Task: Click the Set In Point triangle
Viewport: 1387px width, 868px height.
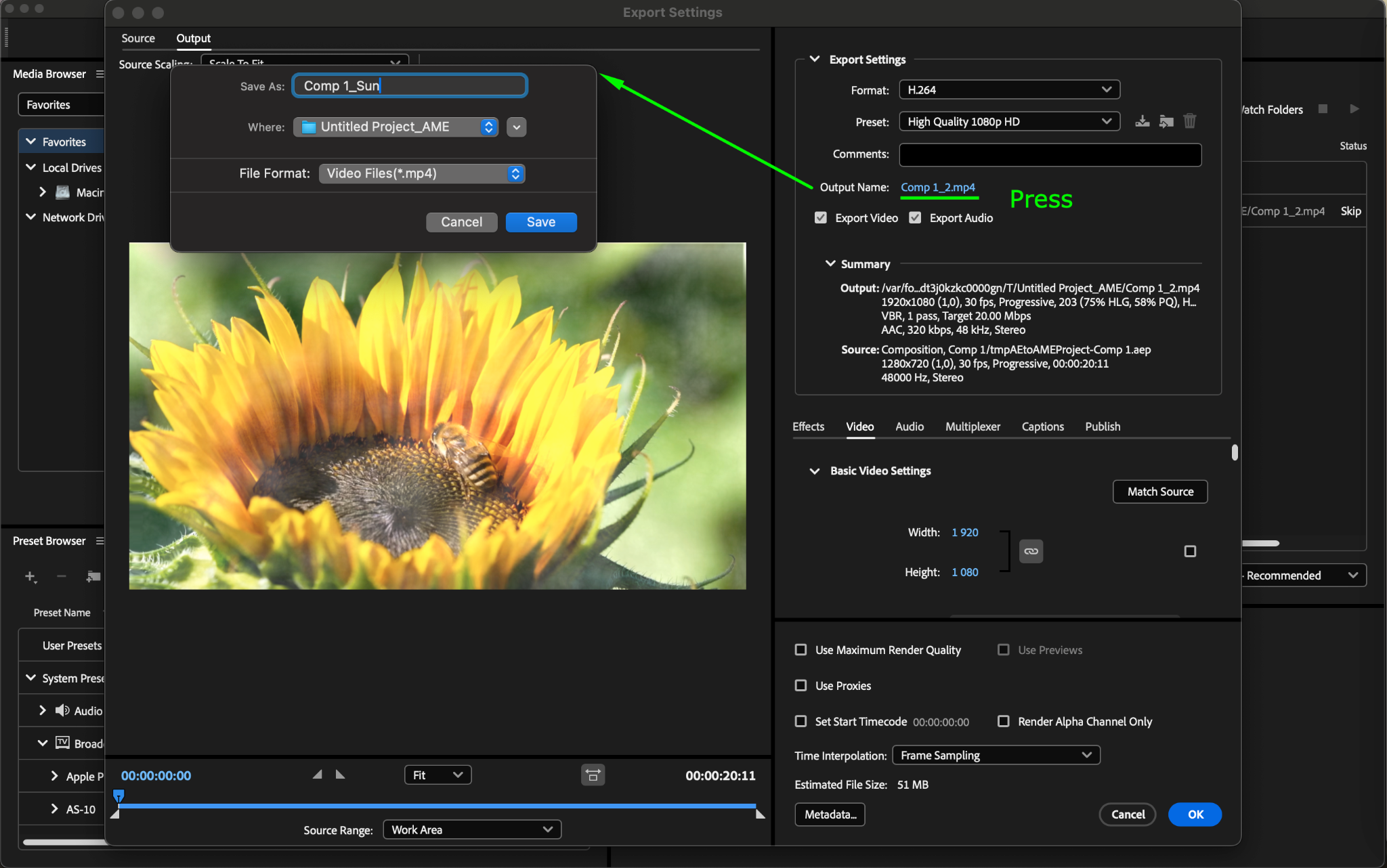Action: tap(317, 775)
